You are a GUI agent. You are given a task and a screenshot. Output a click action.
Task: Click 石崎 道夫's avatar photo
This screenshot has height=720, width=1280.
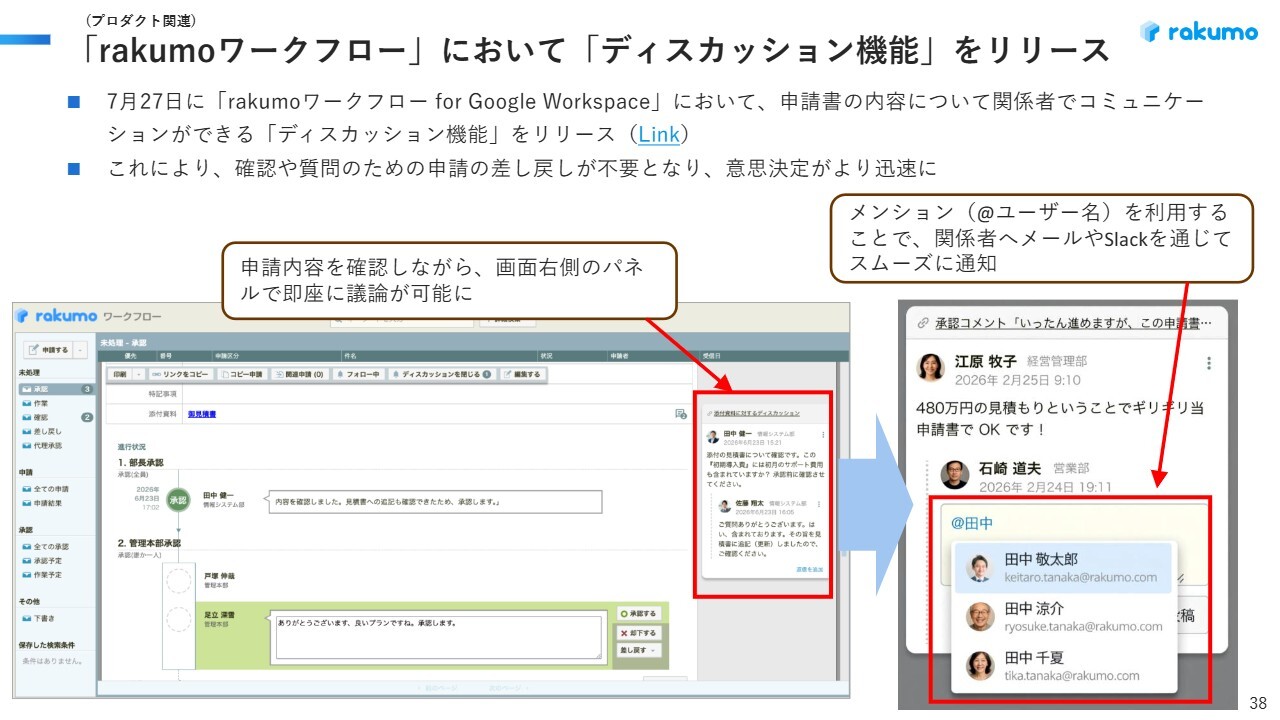point(955,475)
